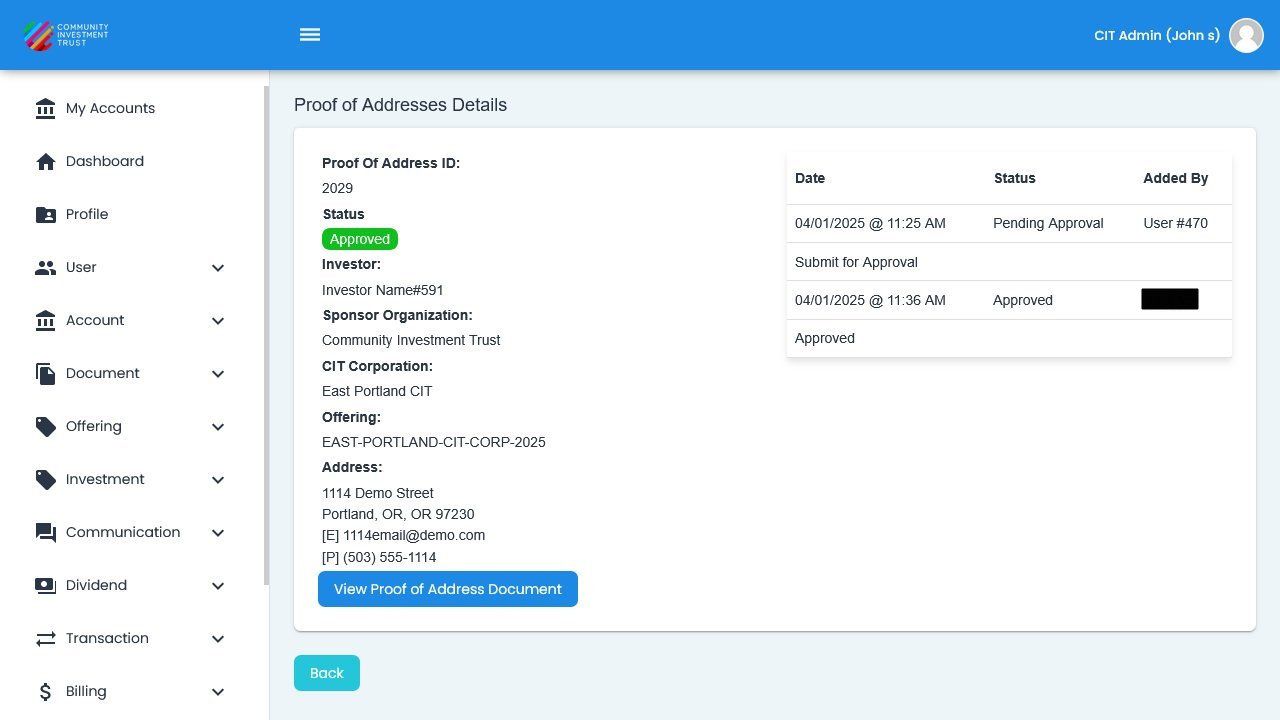Click the Billing dollar sign icon
The width and height of the screenshot is (1280, 720).
click(45, 691)
